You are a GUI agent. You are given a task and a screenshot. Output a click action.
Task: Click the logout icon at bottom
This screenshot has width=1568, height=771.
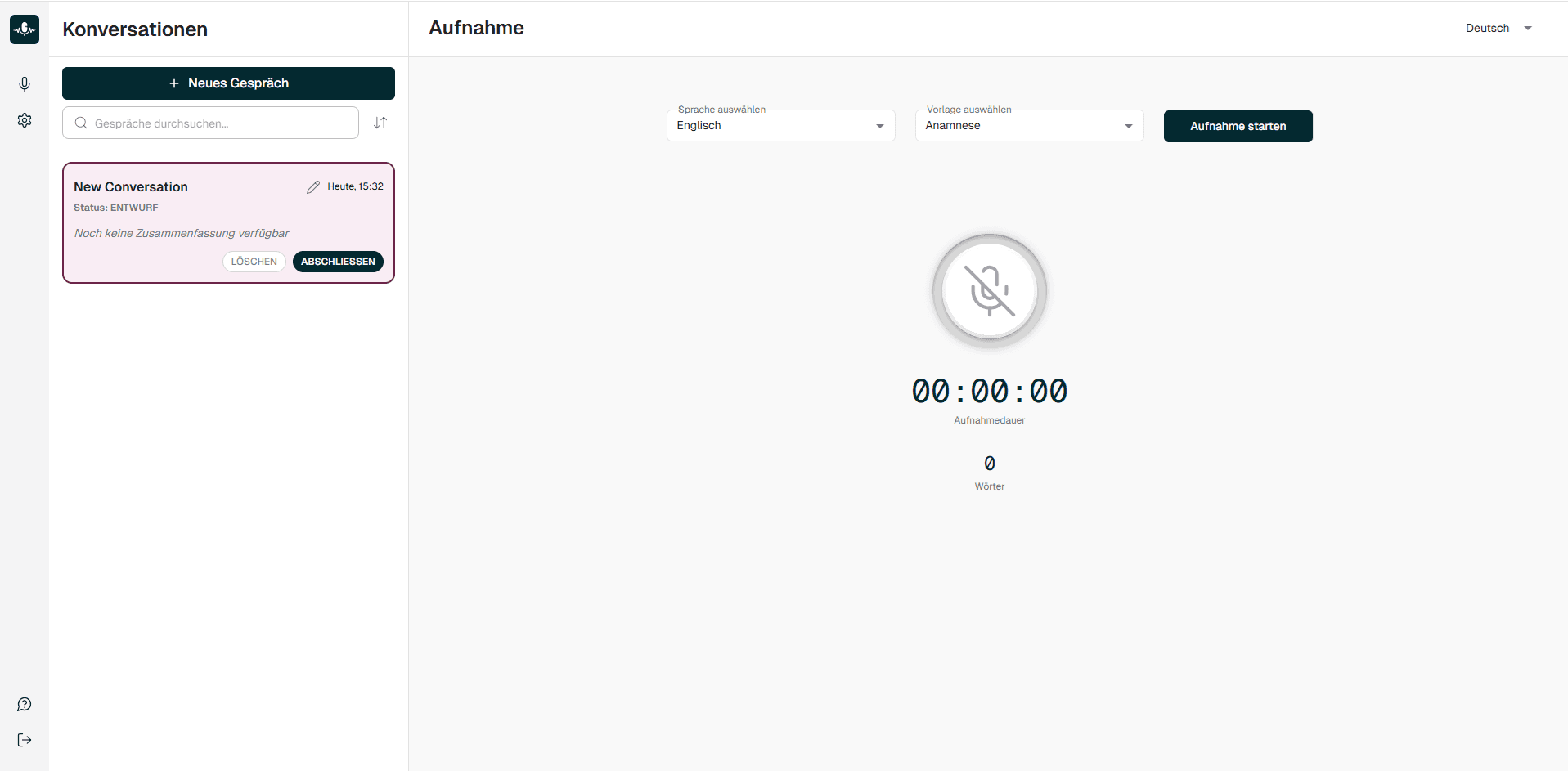[25, 740]
